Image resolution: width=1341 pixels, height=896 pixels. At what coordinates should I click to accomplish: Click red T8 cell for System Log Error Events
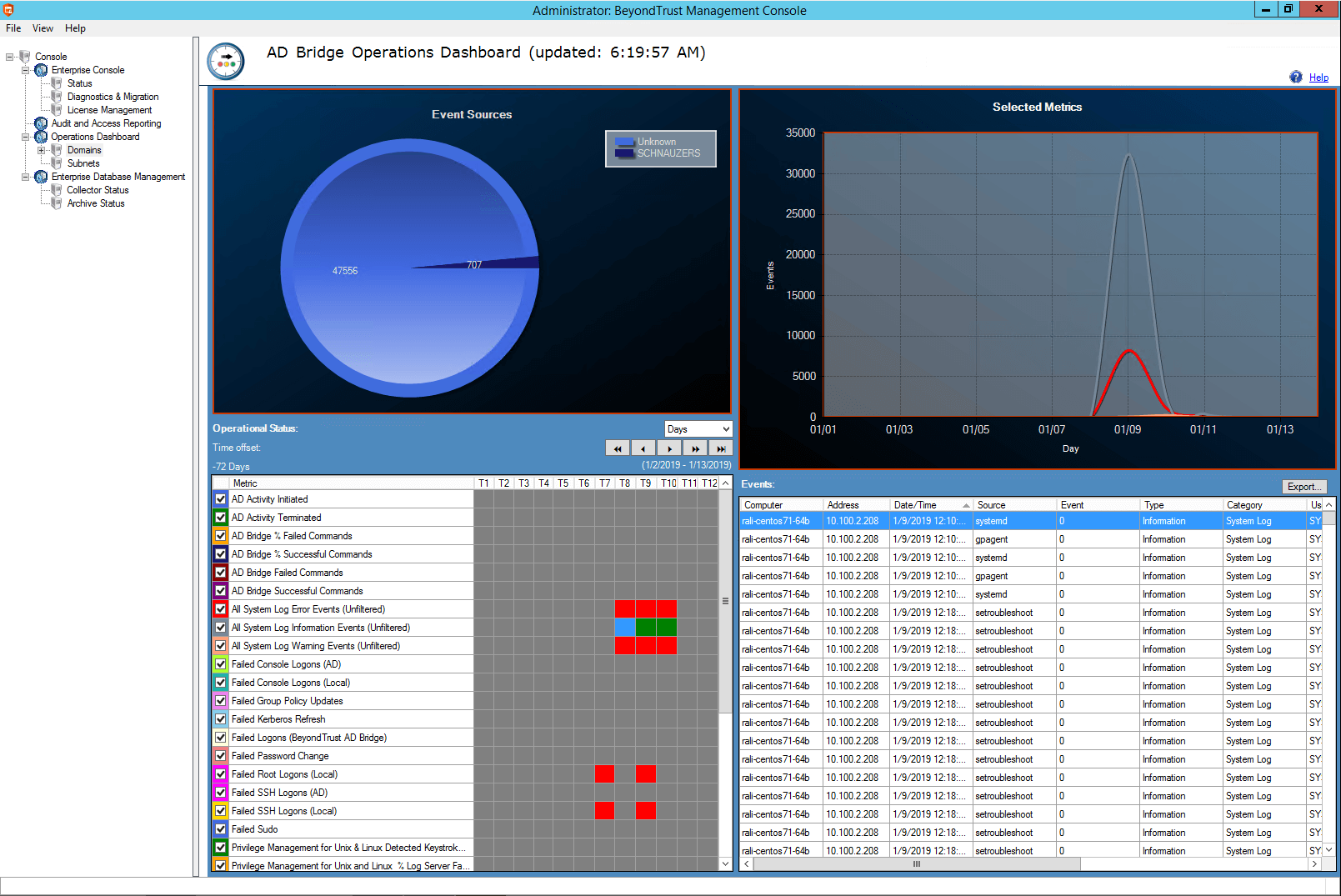click(625, 609)
